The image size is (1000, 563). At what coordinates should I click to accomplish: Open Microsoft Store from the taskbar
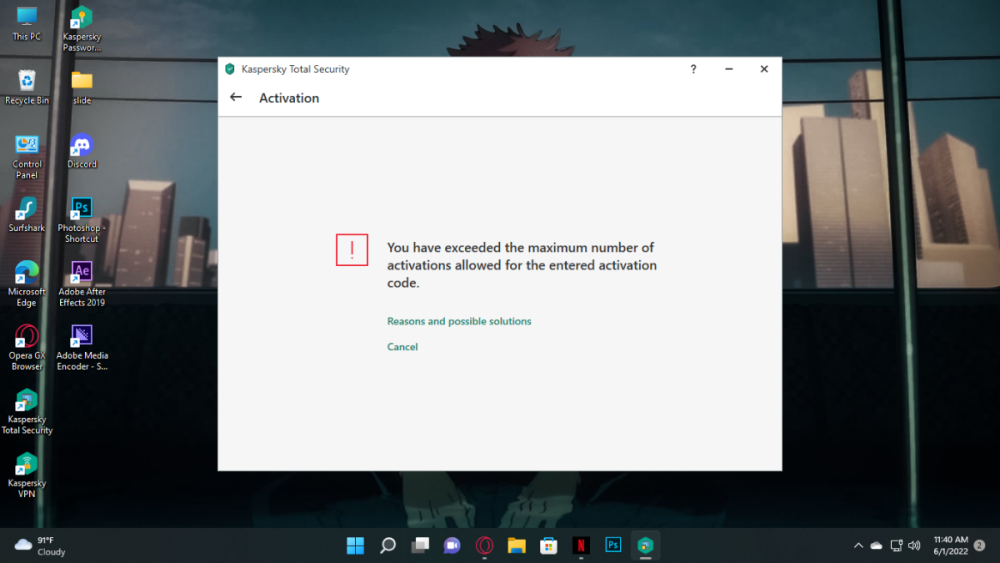(549, 545)
